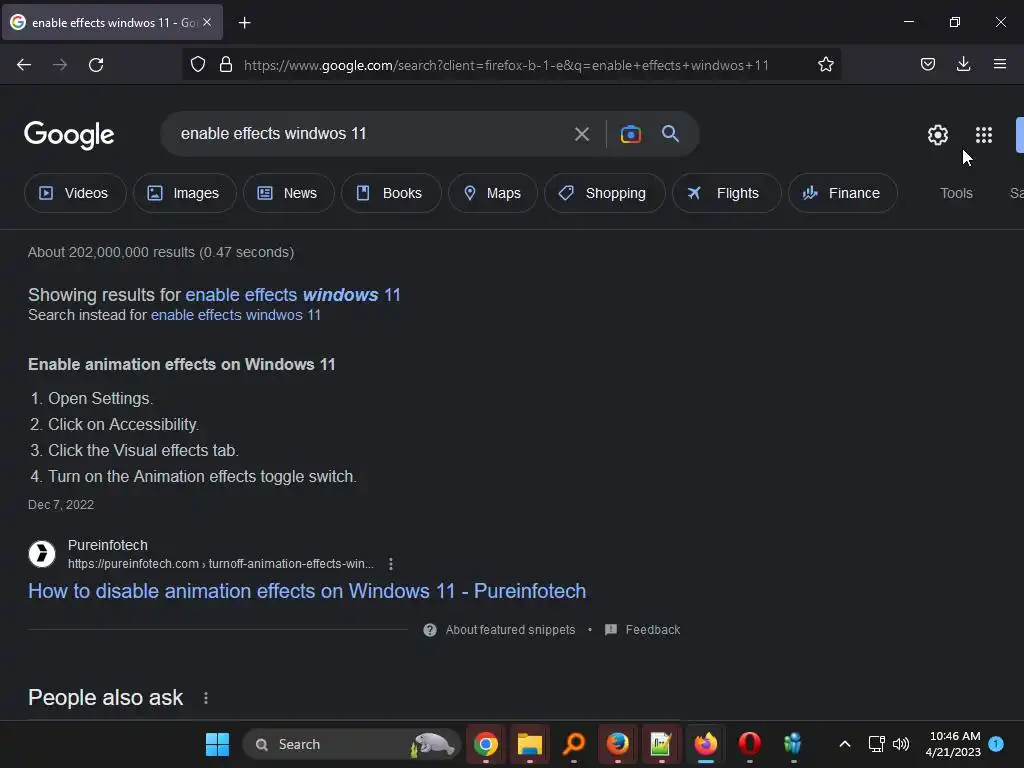1024x768 pixels.
Task: Go back to the previous page
Action: pos(24,65)
